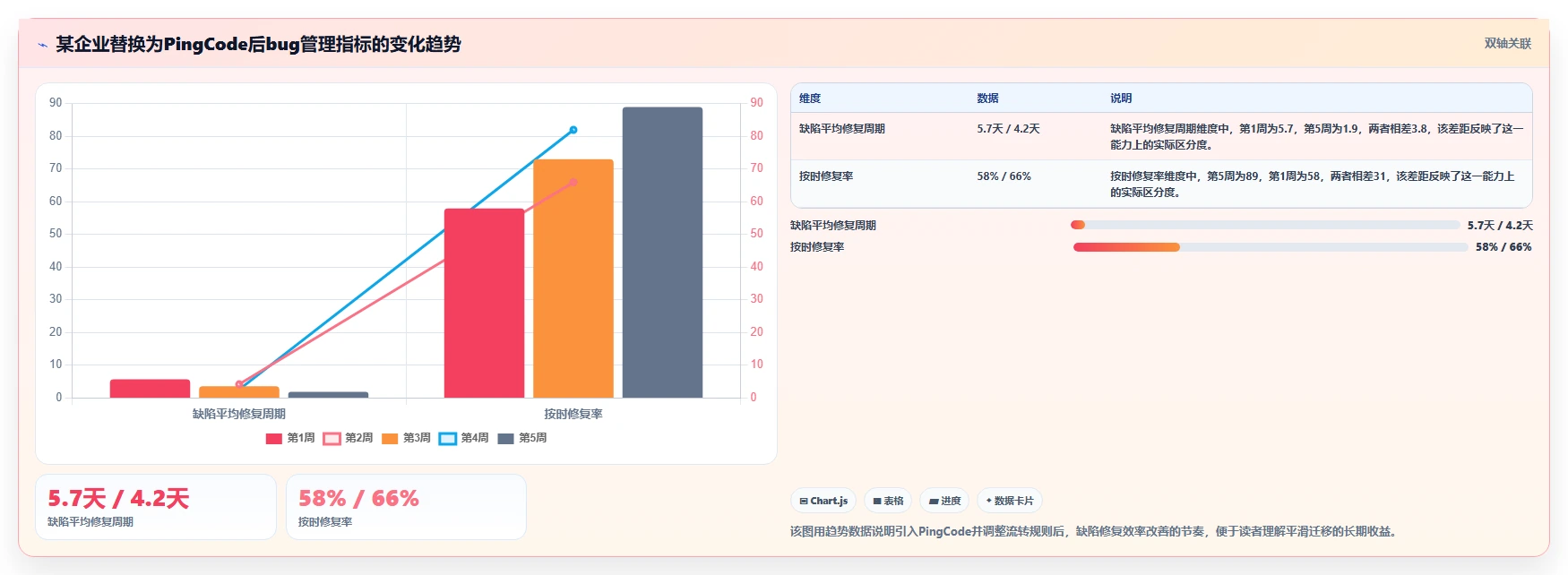Click the 5.7天 / 4.2天 table cell
This screenshot has height=575, width=1568.
tap(1008, 129)
